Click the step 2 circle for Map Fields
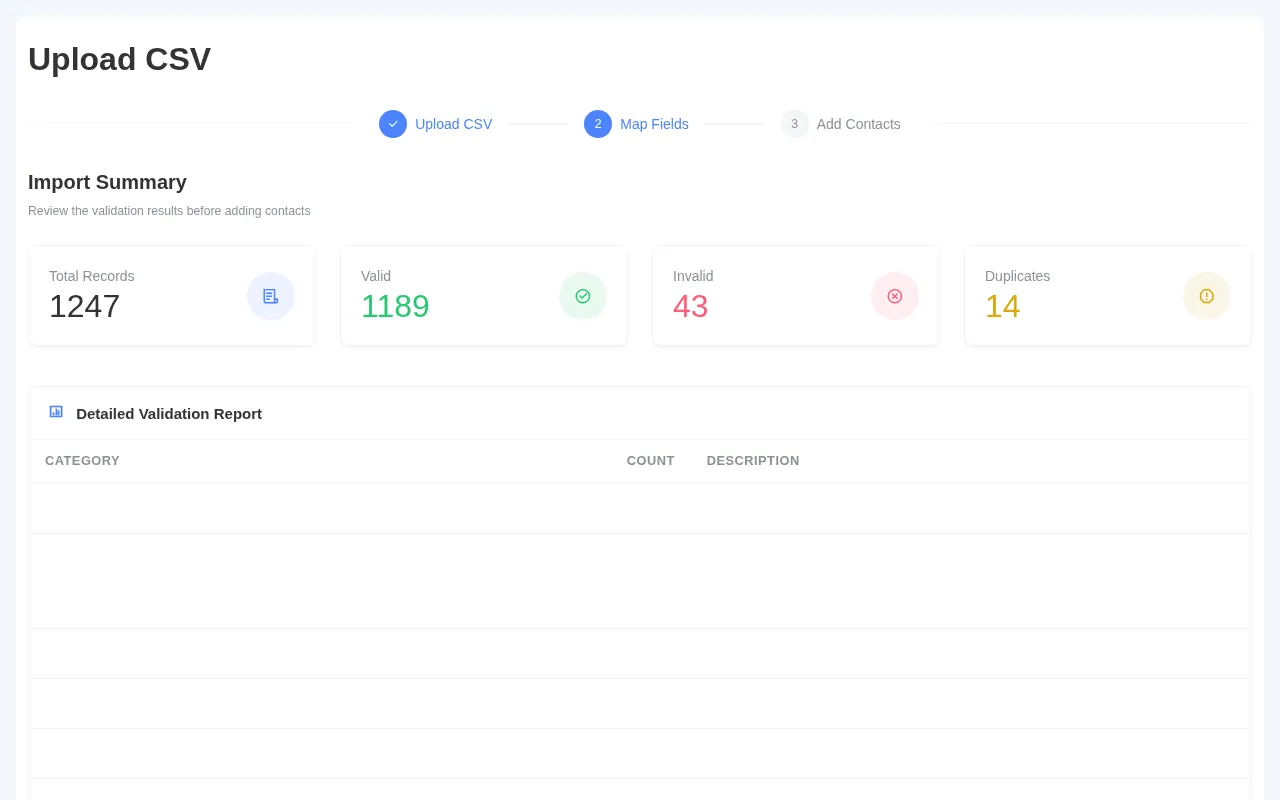 (x=598, y=124)
